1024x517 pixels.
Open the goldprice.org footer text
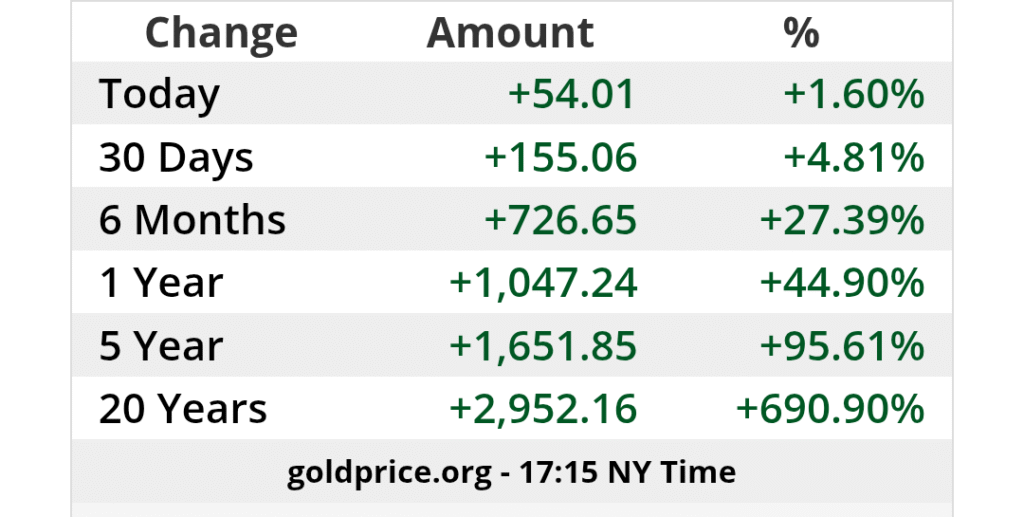pyautogui.click(x=511, y=473)
